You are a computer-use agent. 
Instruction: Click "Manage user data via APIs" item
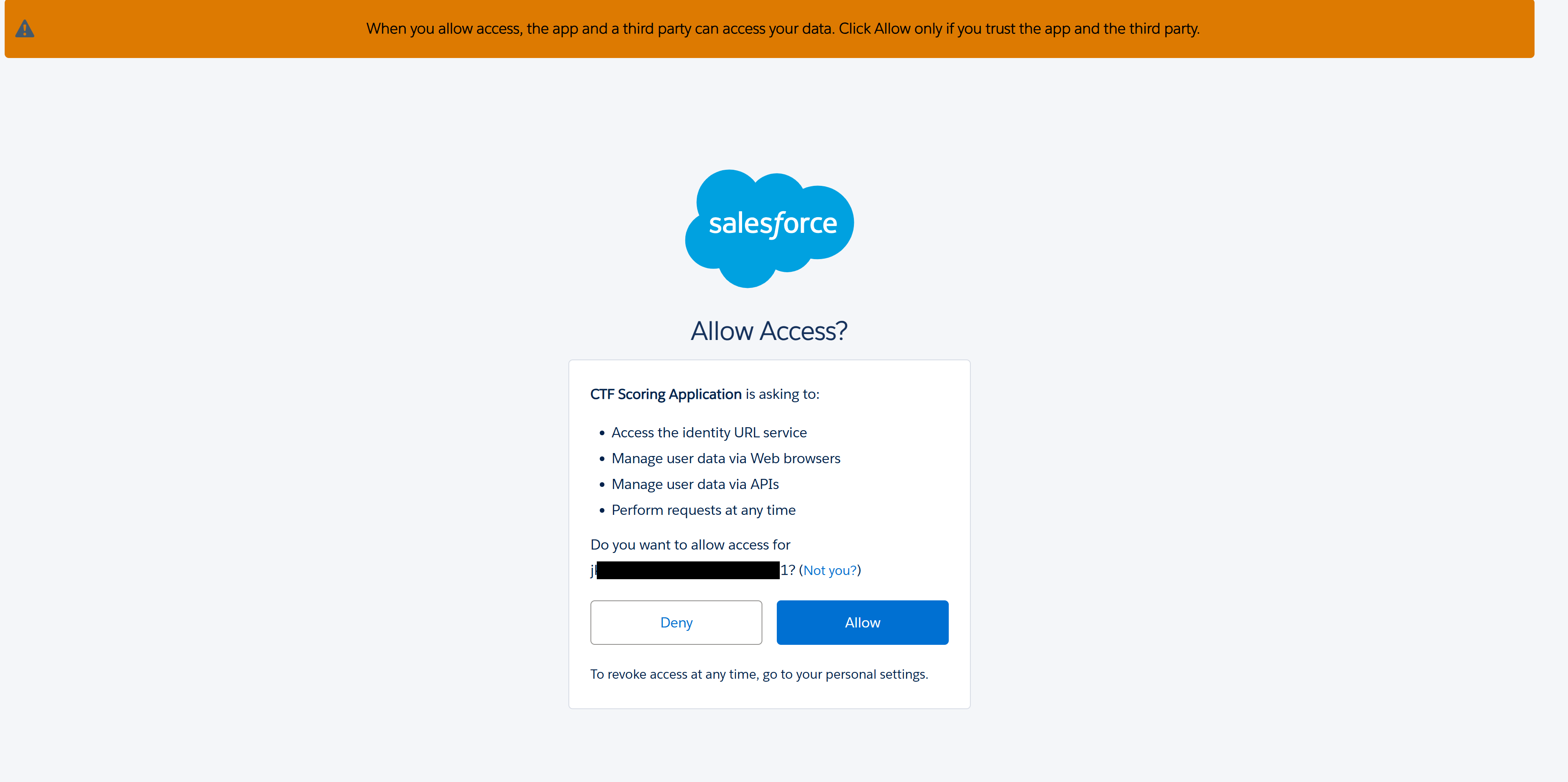click(695, 484)
